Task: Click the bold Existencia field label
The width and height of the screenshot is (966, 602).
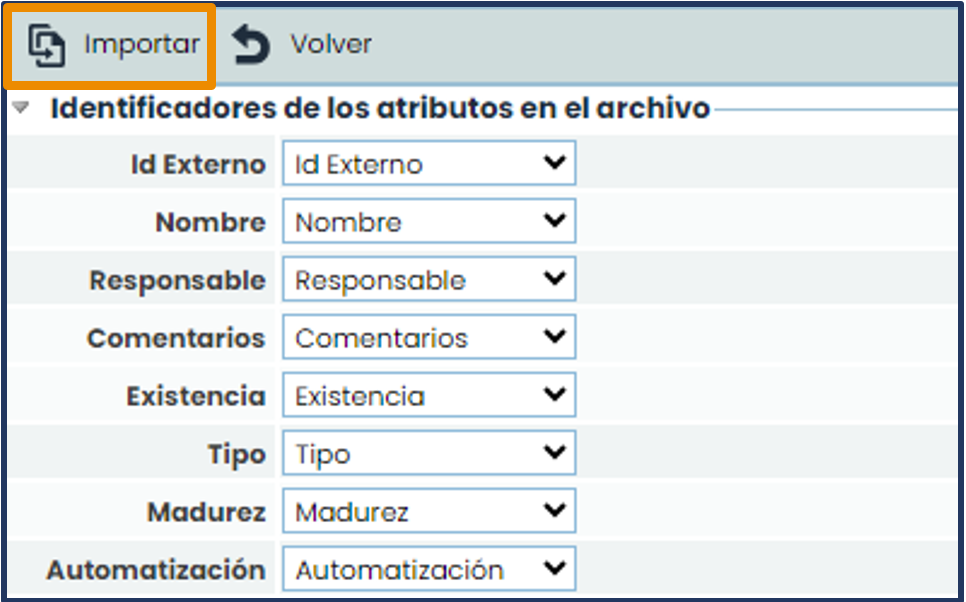Action: click(195, 397)
